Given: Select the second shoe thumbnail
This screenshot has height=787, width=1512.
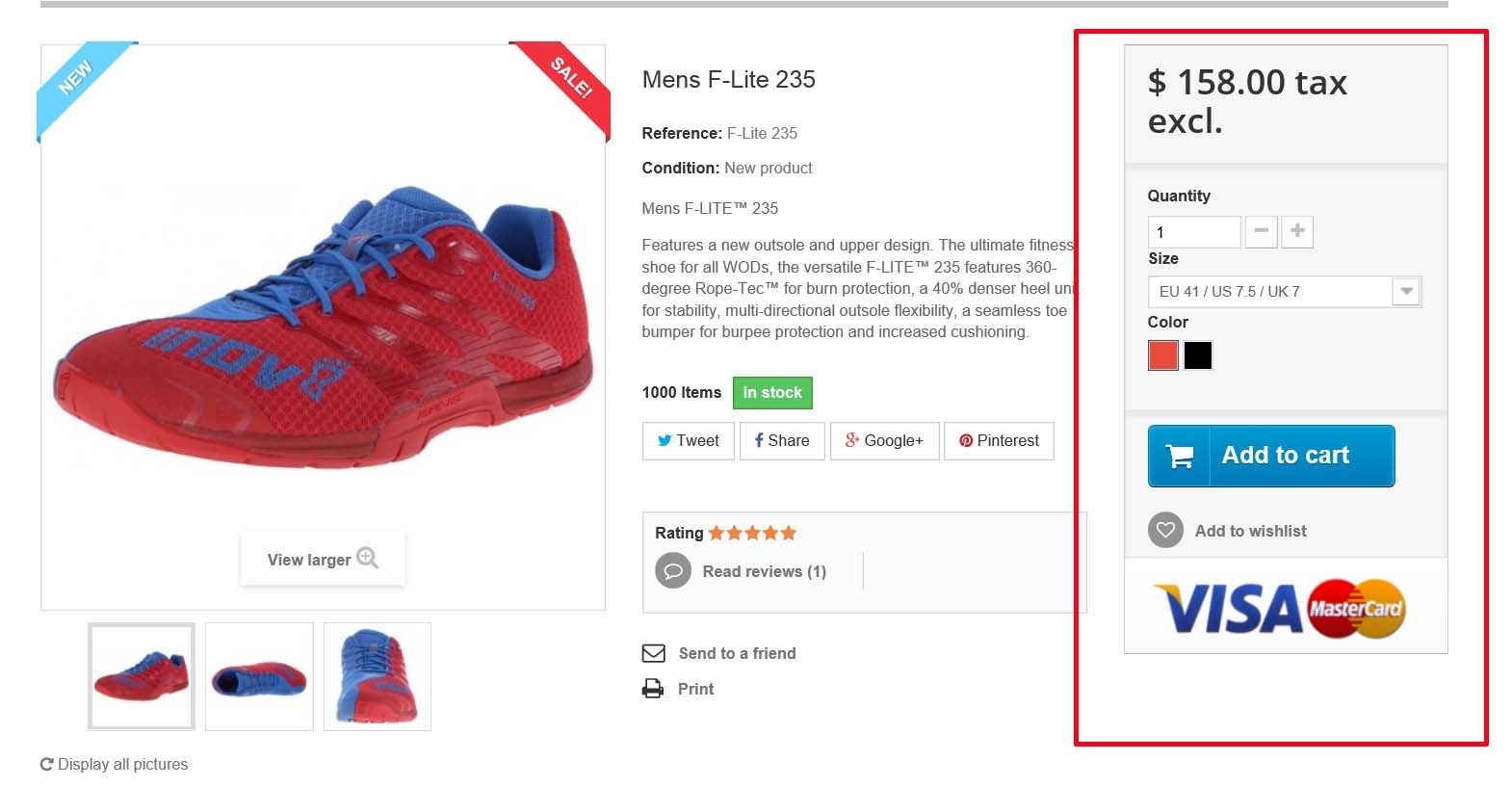Looking at the screenshot, I should 259,676.
